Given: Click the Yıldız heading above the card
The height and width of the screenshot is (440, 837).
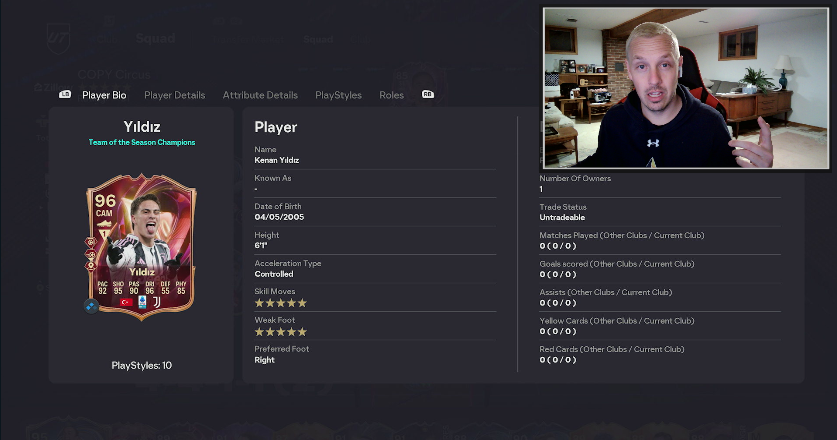Looking at the screenshot, I should click(x=141, y=127).
